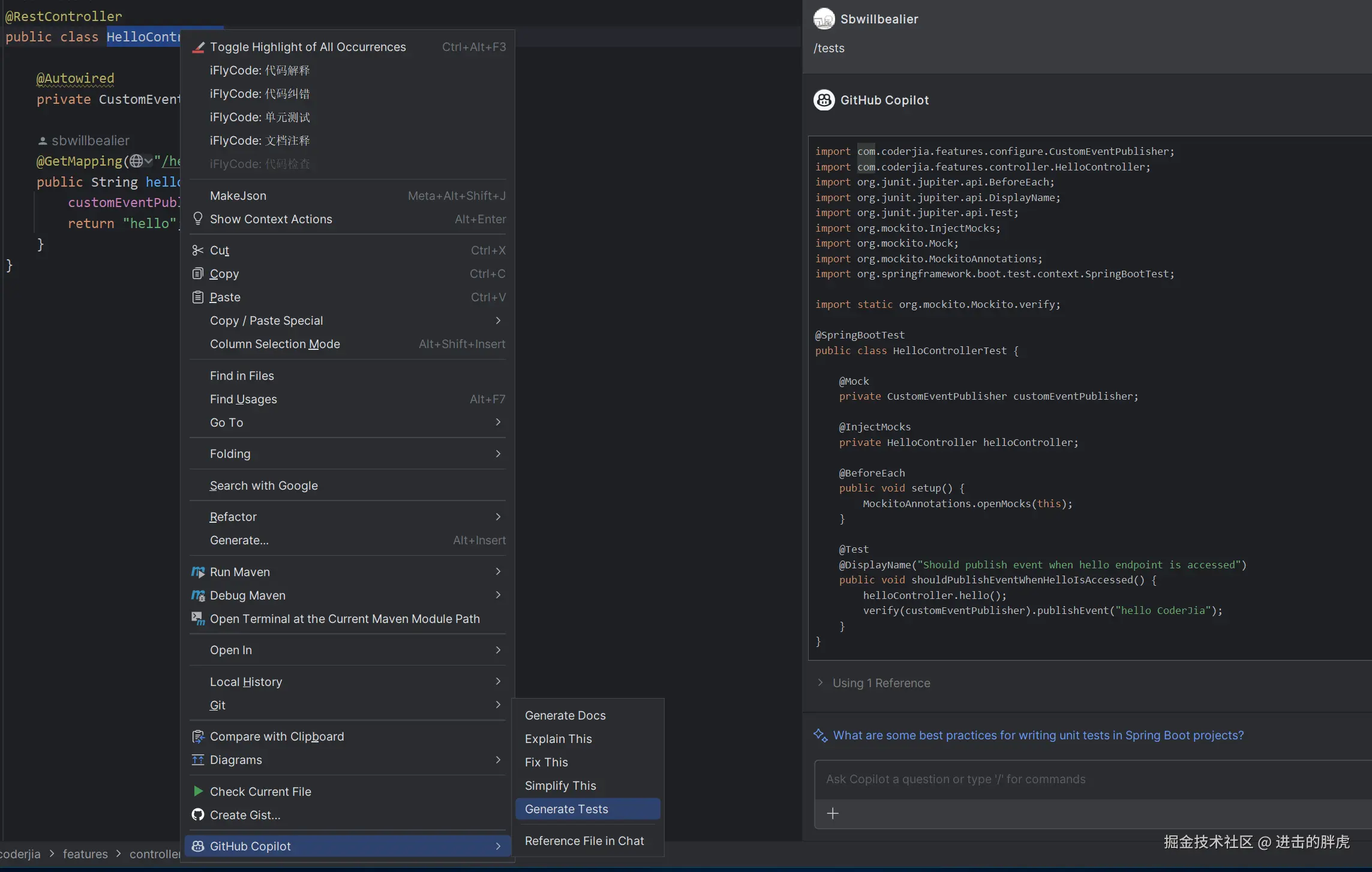Screen dimensions: 1372x872
Task: Click the plus icon below Copilot input
Action: pyautogui.click(x=833, y=813)
